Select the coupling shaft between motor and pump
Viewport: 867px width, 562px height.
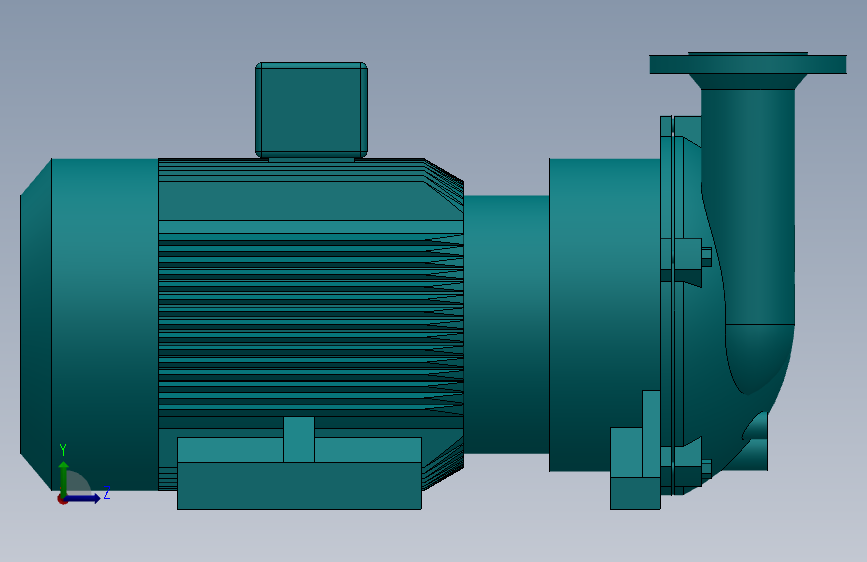506,324
